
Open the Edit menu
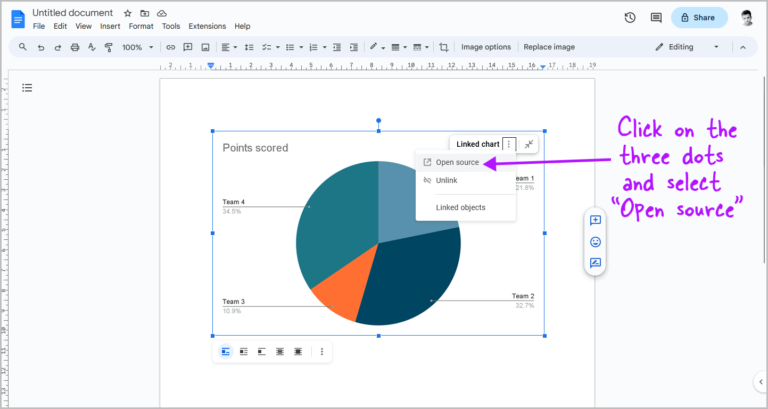coord(60,26)
